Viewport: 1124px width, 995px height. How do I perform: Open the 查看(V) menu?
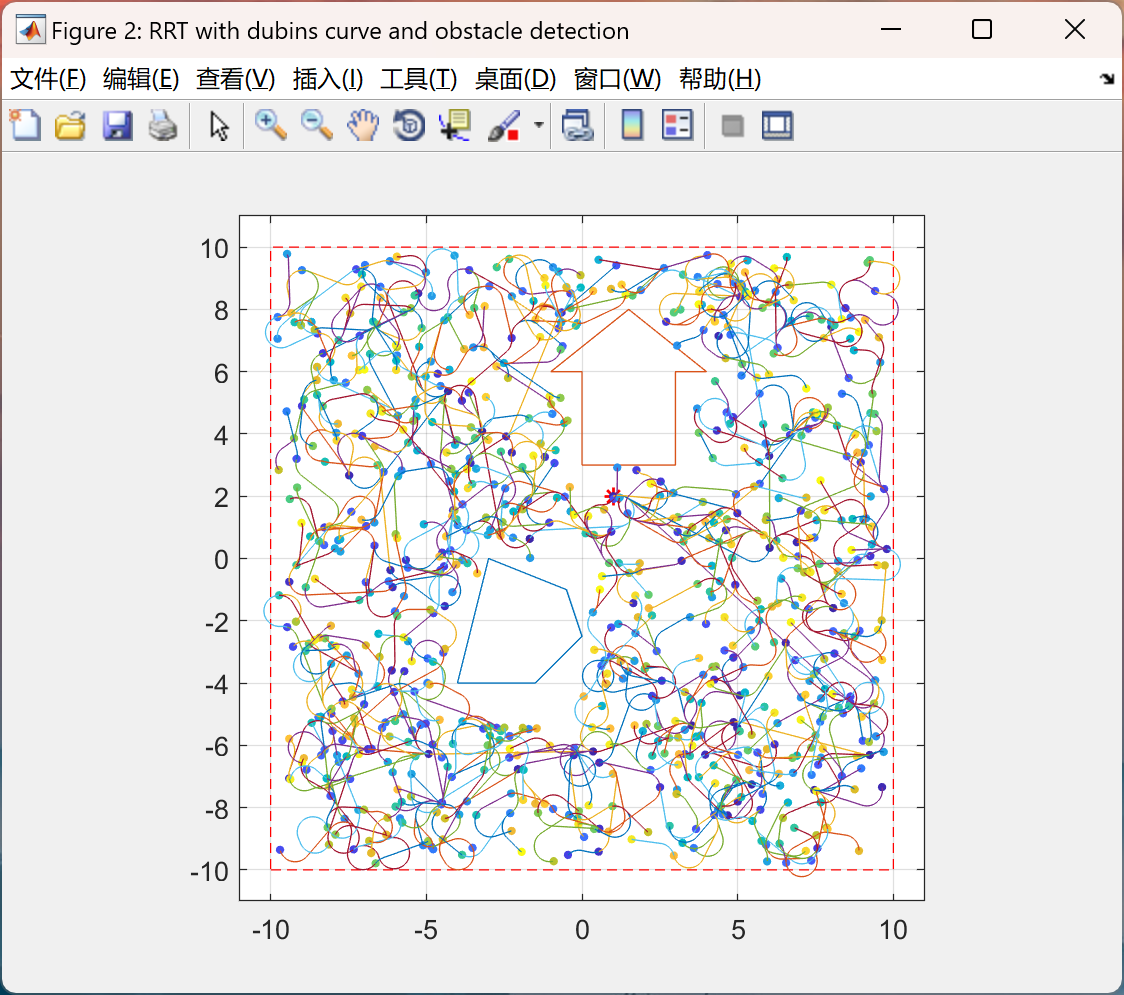(236, 79)
